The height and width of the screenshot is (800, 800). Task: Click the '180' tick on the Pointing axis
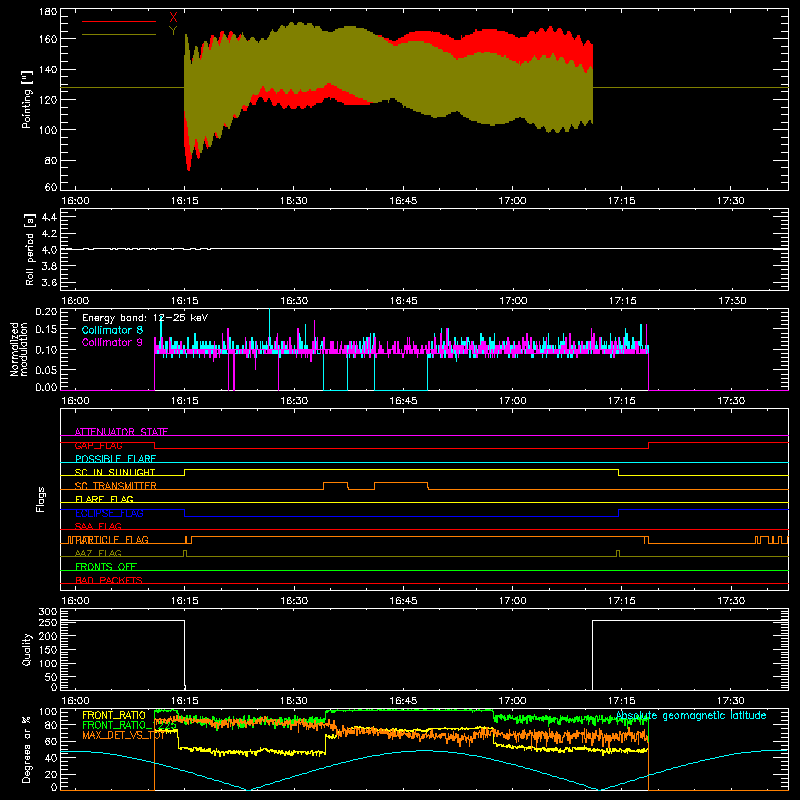[x=48, y=12]
